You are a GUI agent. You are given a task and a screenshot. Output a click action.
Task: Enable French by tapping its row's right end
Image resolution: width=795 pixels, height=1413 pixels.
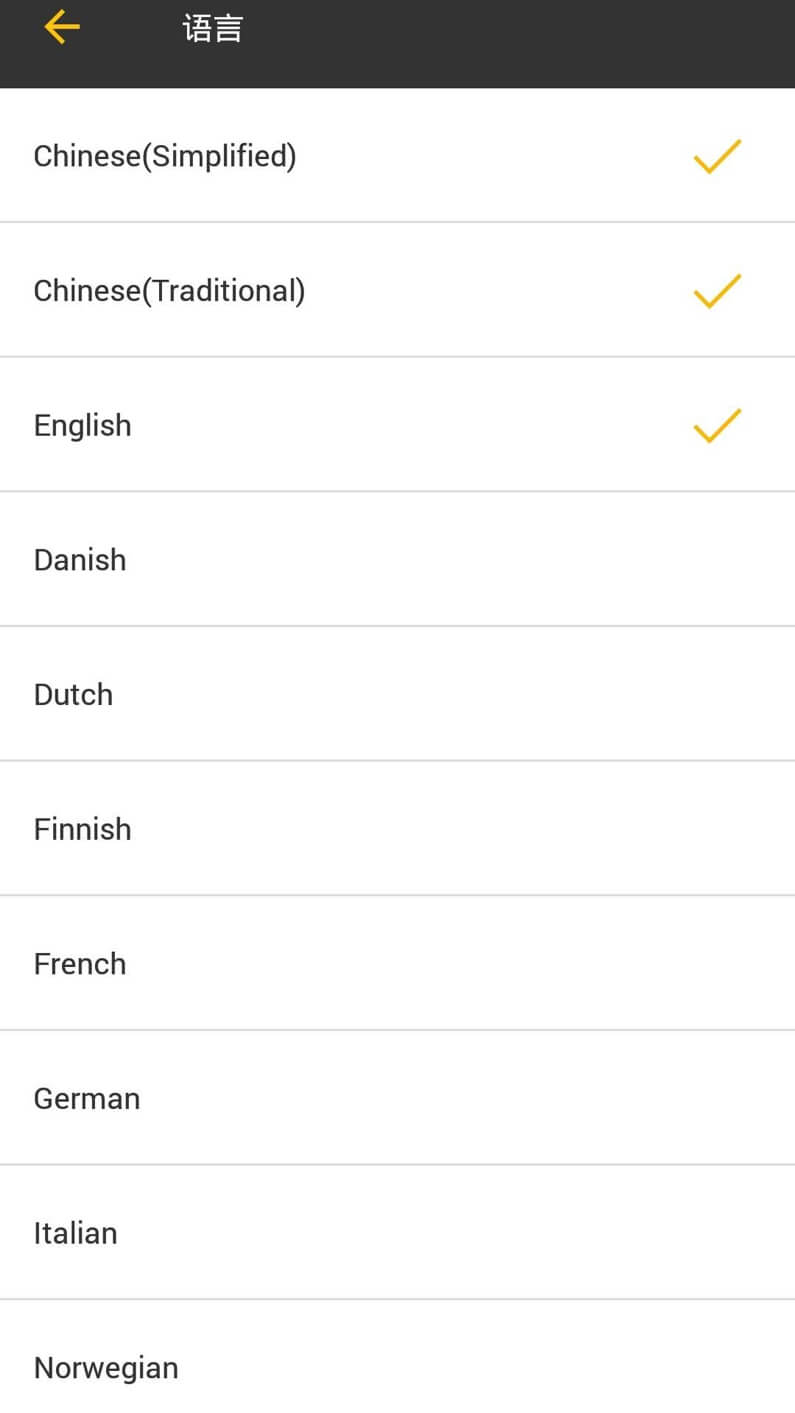point(717,964)
